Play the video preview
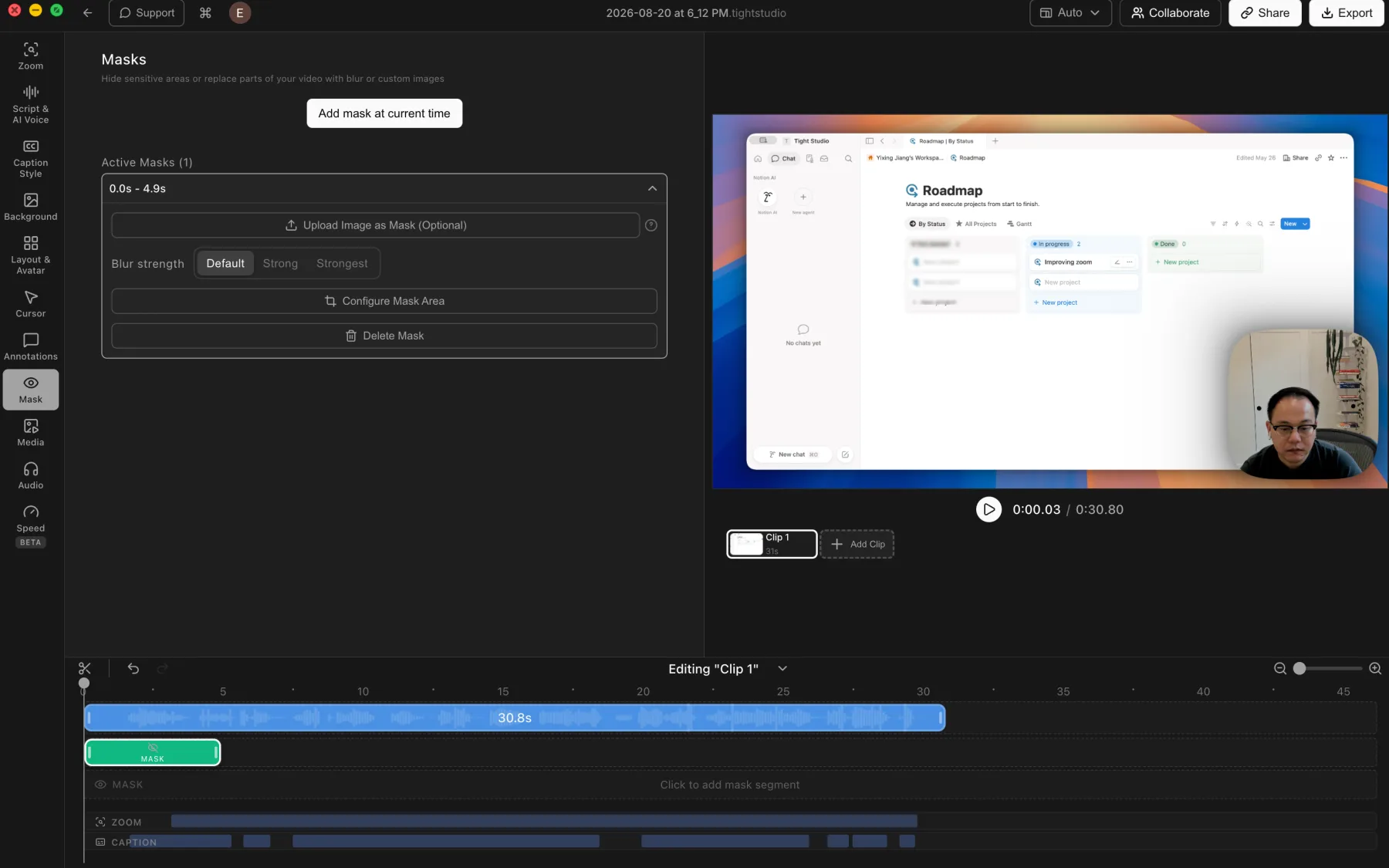The height and width of the screenshot is (868, 1389). pos(989,509)
